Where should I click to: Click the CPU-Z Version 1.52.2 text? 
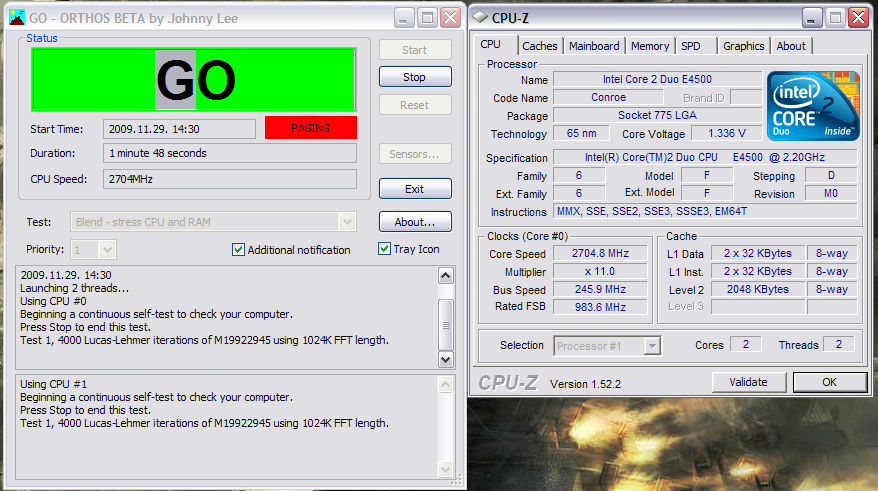(x=585, y=384)
